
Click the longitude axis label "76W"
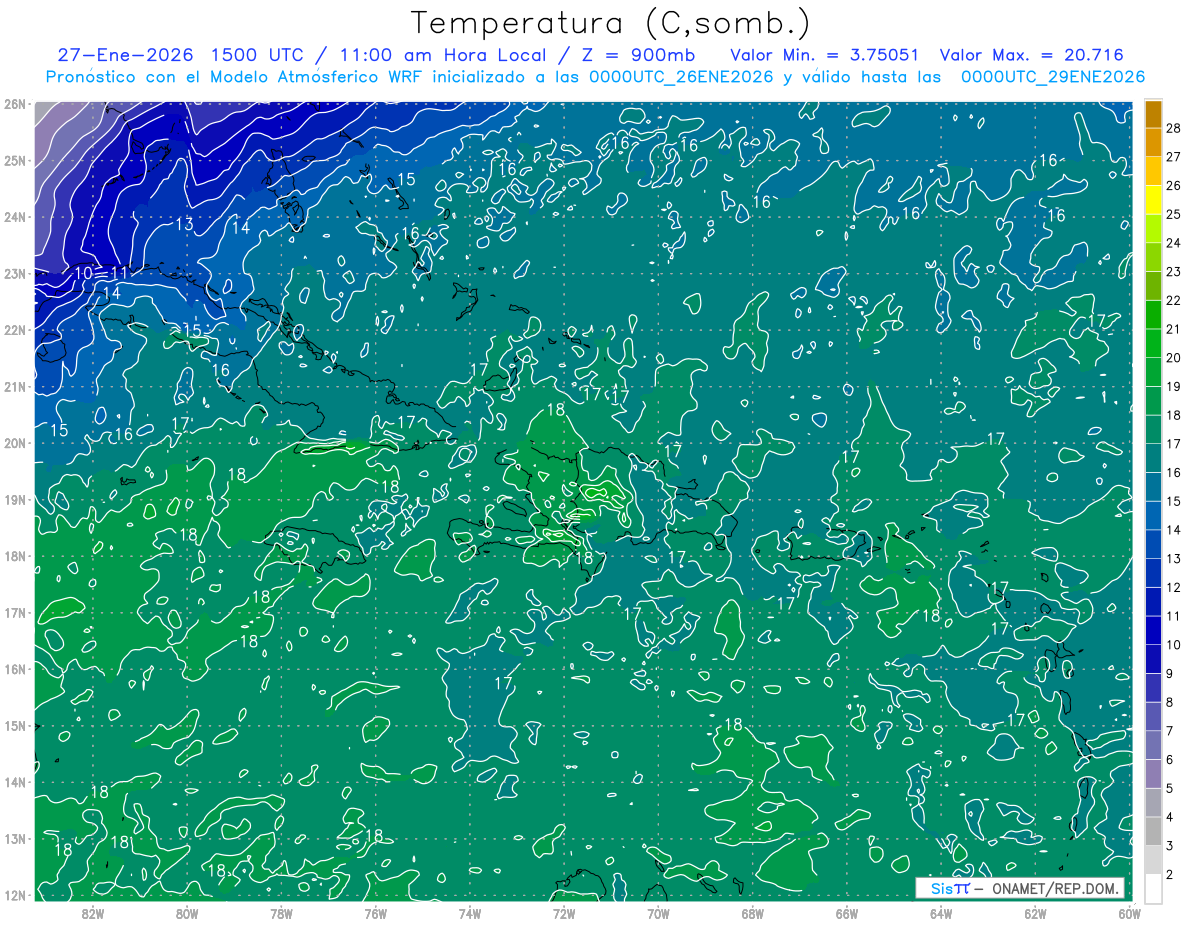point(375,913)
